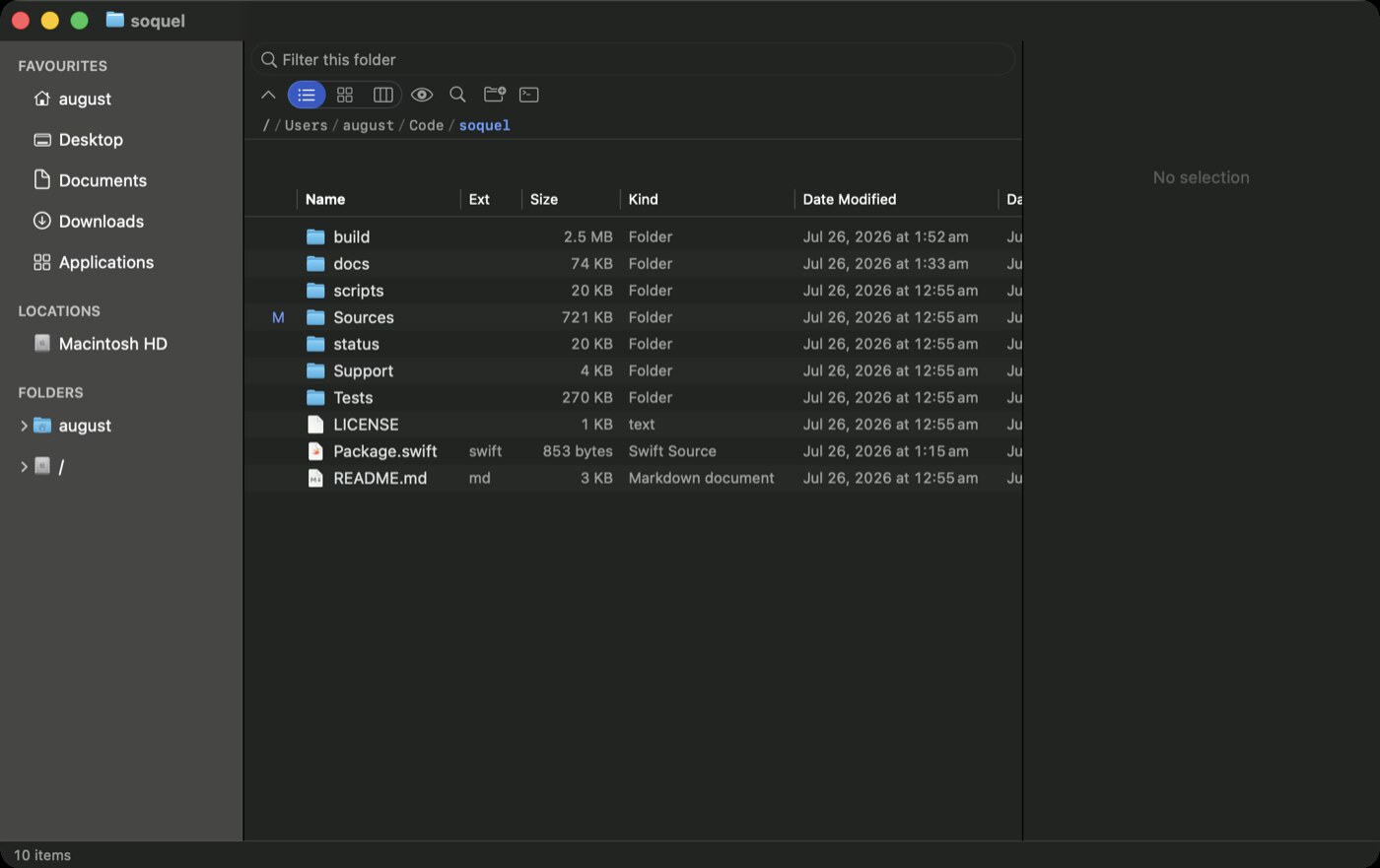Select the status folder name

[x=356, y=344]
